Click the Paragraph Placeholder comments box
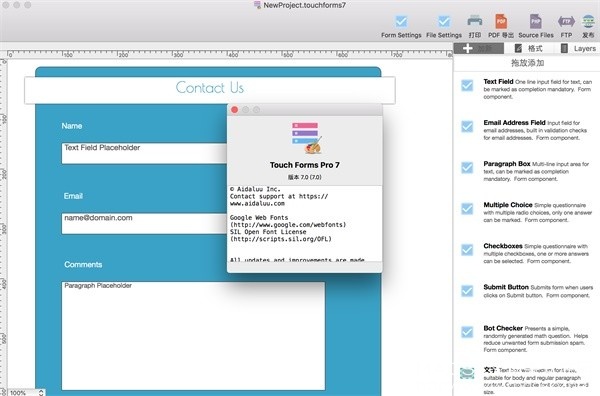The height and width of the screenshot is (396, 600). [193, 336]
